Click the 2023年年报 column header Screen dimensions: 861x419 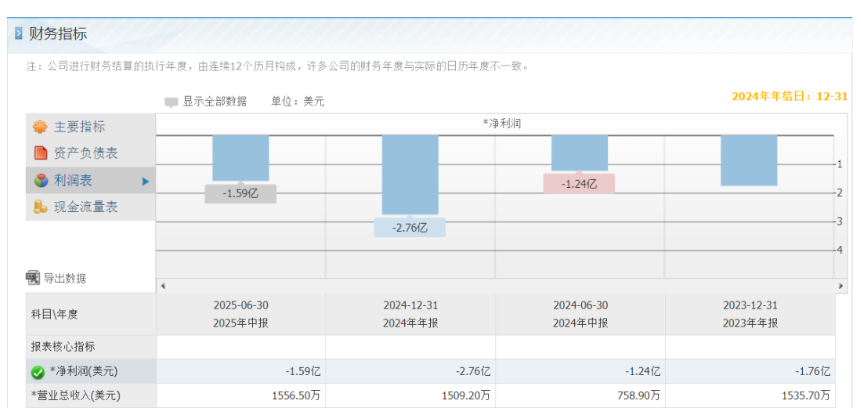(750, 315)
